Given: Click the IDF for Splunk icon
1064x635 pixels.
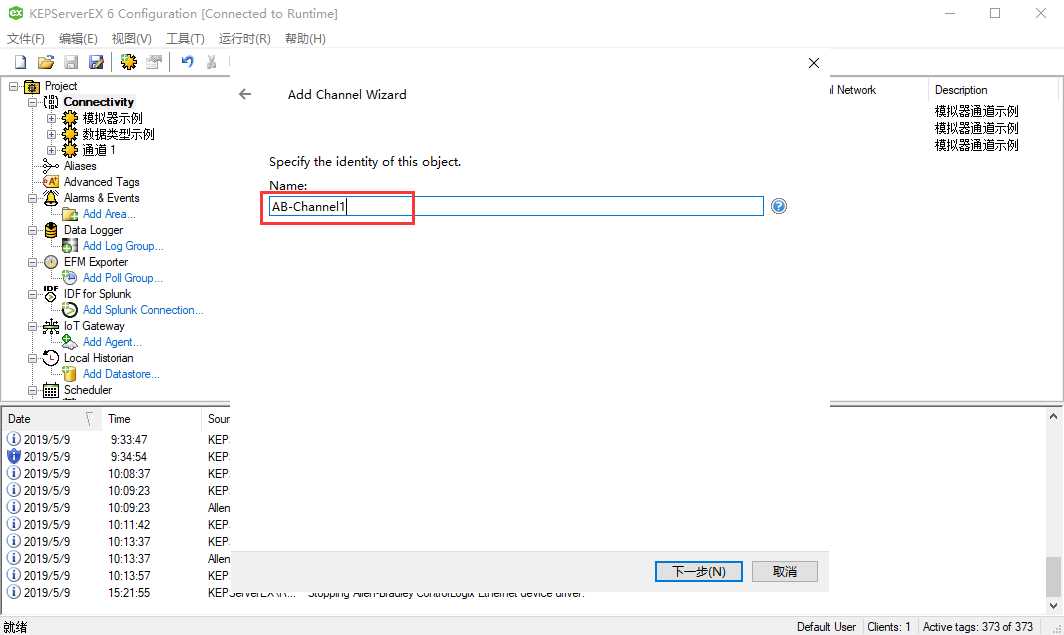Looking at the screenshot, I should pyautogui.click(x=51, y=294).
